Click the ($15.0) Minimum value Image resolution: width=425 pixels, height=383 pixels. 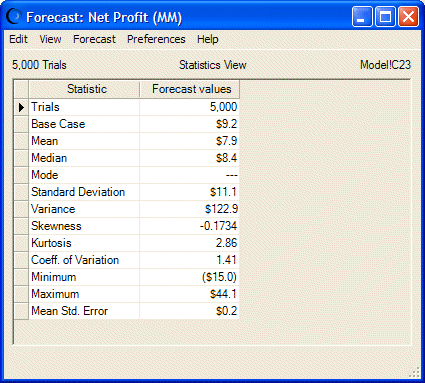[x=219, y=277]
